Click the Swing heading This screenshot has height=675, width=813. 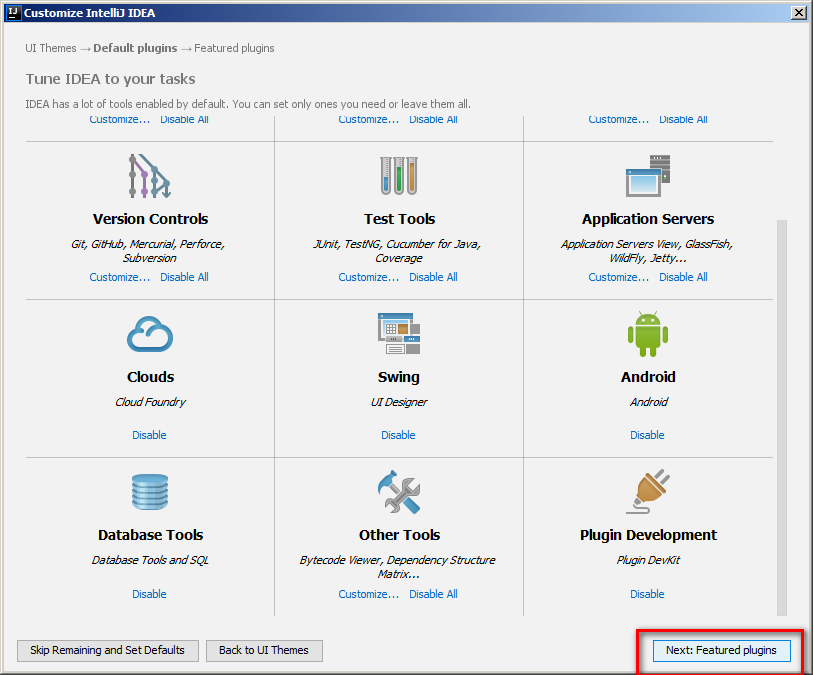tap(399, 377)
